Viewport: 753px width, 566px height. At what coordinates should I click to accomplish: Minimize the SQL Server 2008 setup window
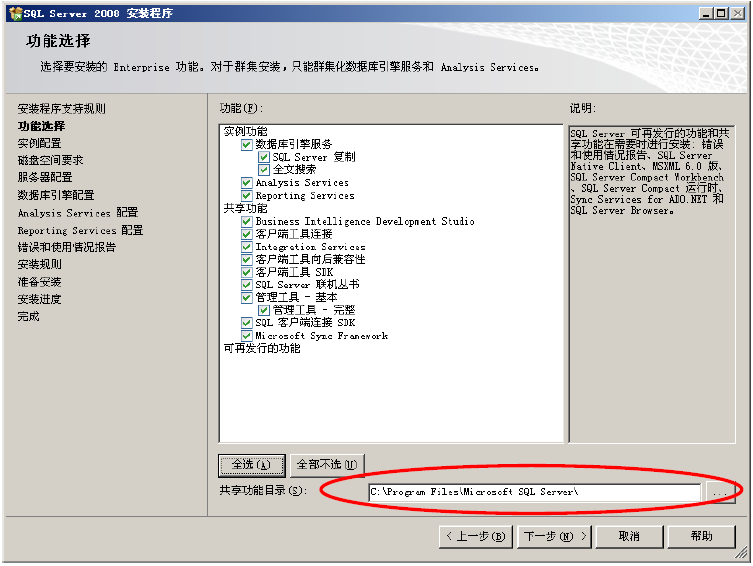point(705,13)
